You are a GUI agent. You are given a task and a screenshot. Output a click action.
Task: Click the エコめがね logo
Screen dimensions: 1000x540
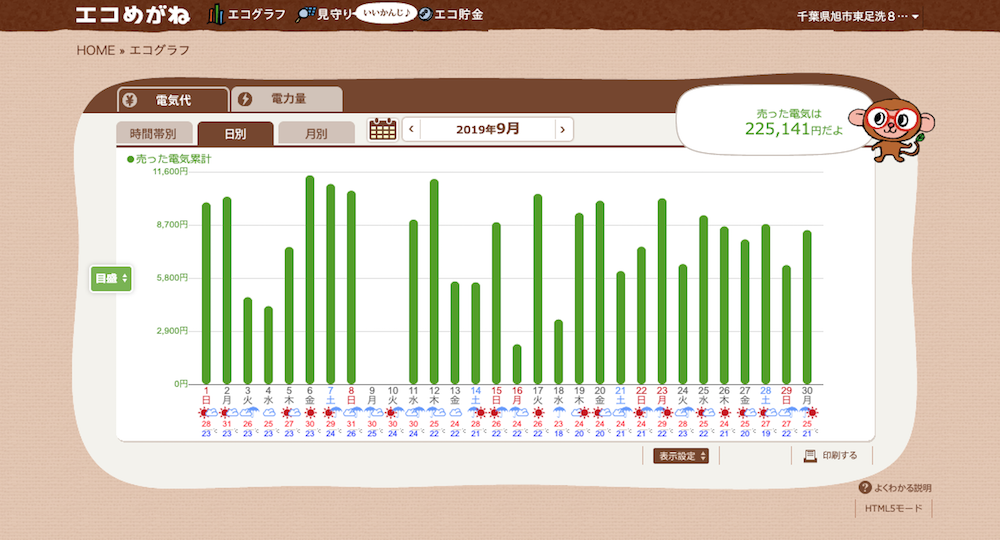click(x=133, y=15)
